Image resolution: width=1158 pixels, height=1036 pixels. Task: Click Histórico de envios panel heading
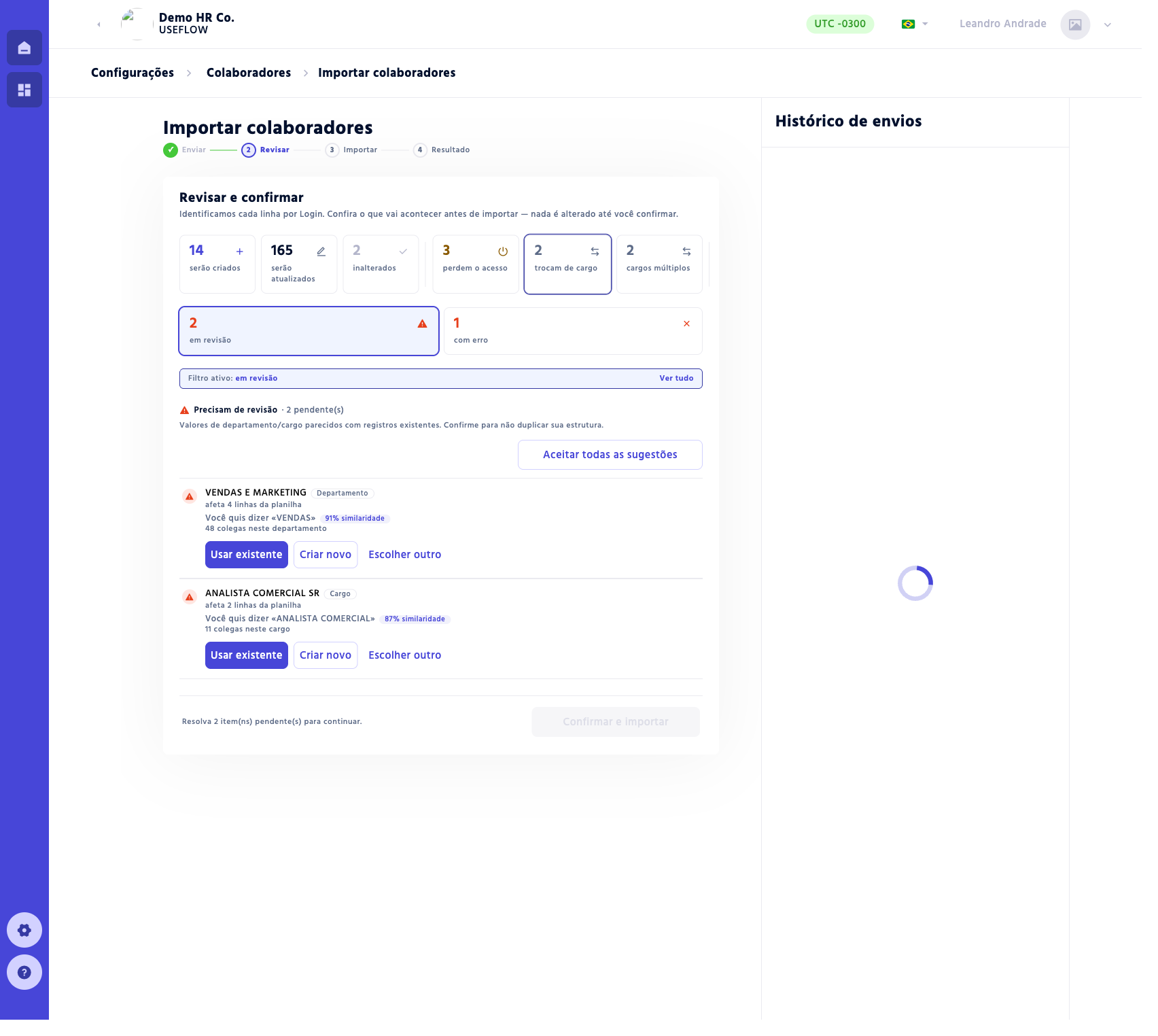pos(848,121)
